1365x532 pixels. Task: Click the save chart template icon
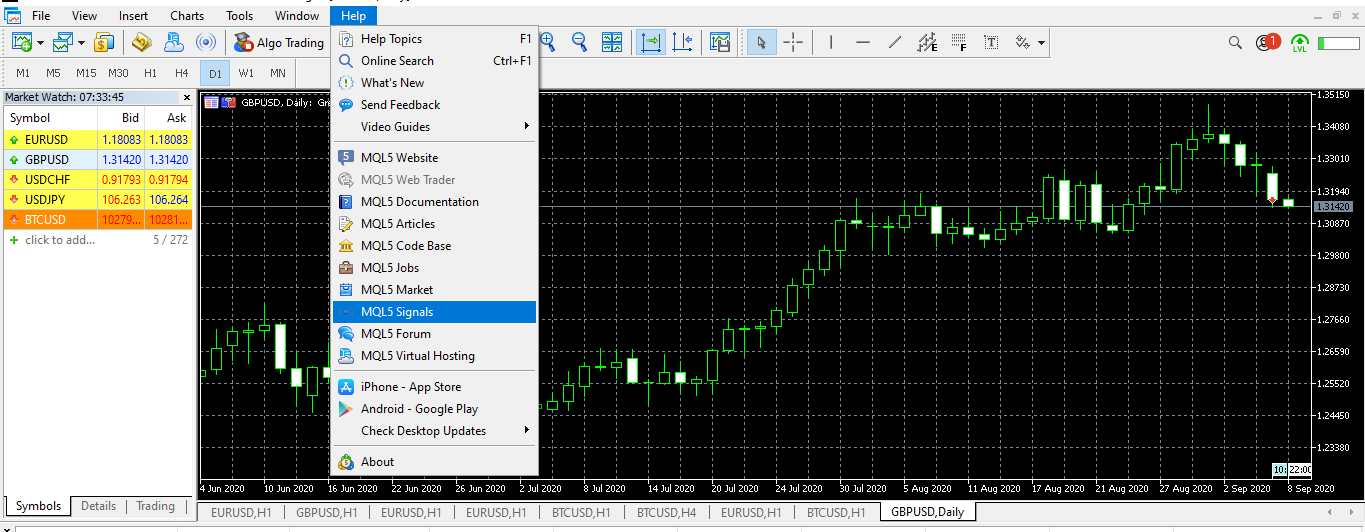(720, 42)
